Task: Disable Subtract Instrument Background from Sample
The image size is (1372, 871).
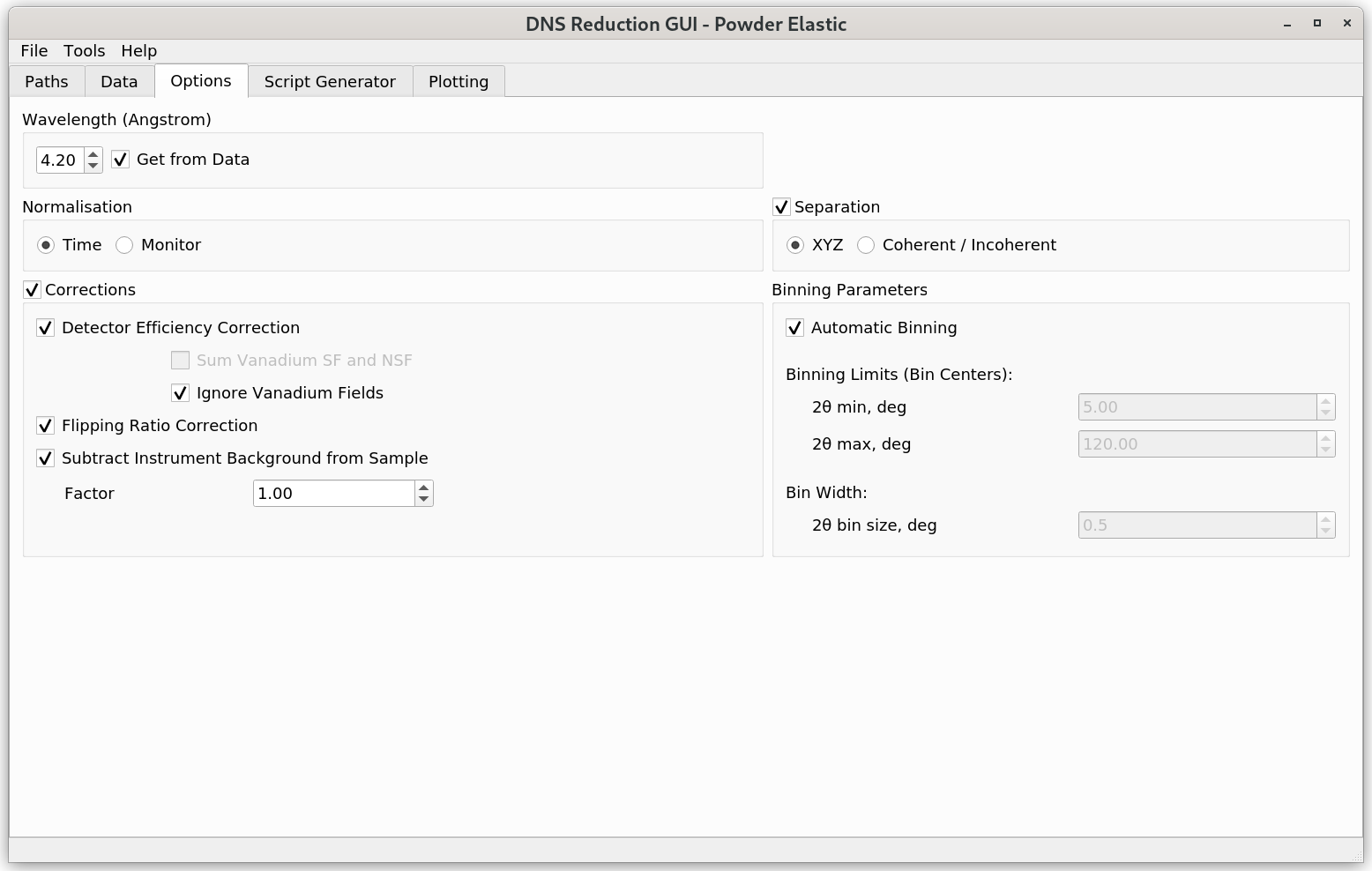Action: (x=45, y=458)
